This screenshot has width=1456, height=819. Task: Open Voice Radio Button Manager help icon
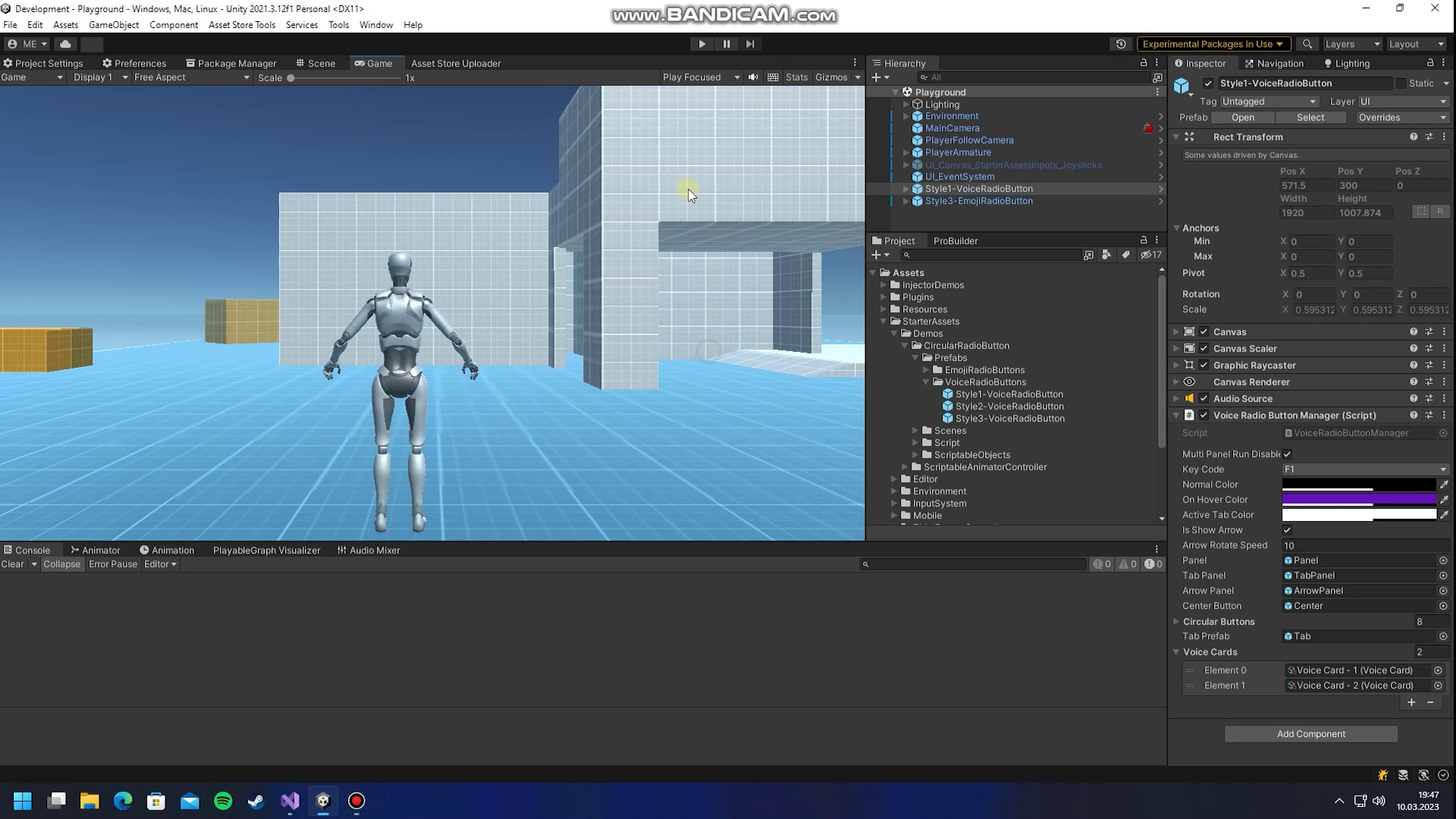pyautogui.click(x=1414, y=416)
